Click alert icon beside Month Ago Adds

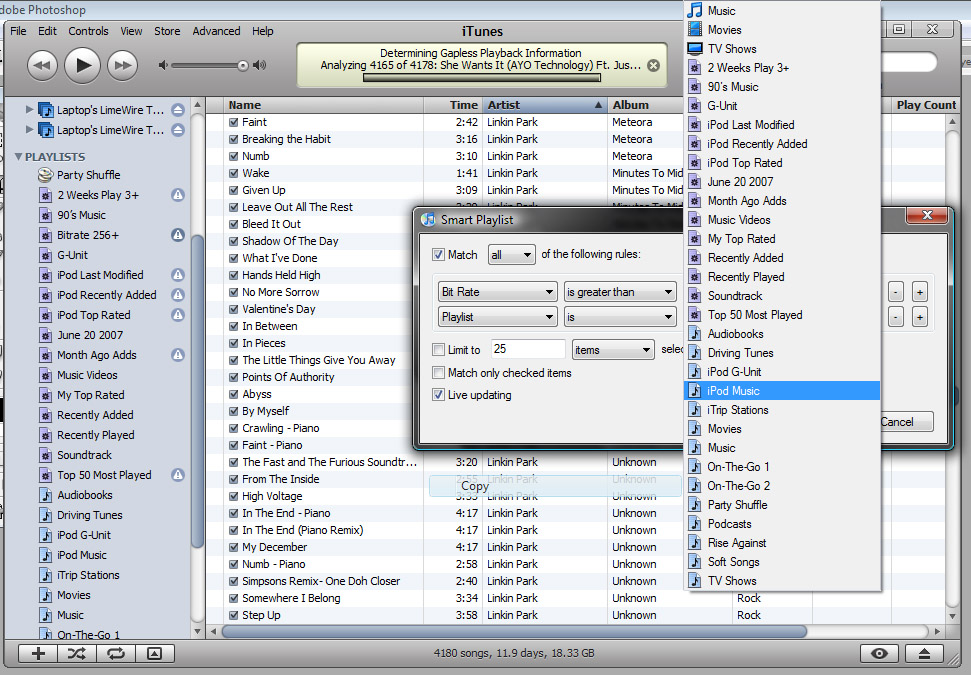pyautogui.click(x=178, y=355)
